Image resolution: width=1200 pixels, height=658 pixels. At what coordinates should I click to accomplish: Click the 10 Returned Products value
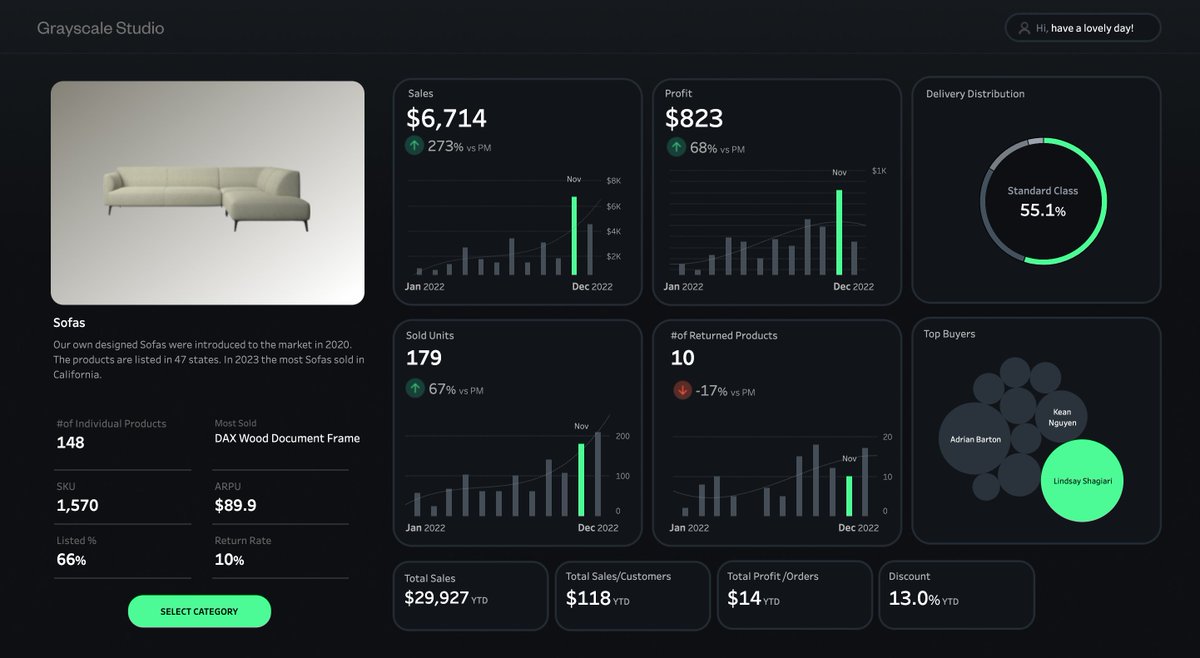pos(682,358)
